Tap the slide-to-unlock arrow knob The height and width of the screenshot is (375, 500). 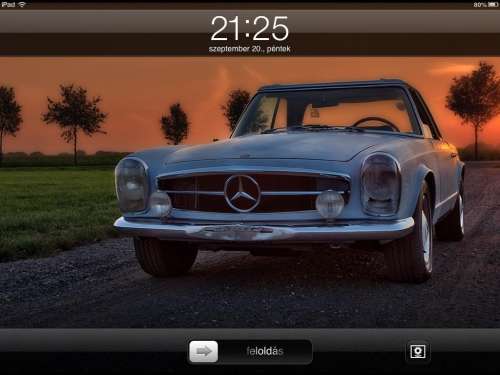coord(204,351)
